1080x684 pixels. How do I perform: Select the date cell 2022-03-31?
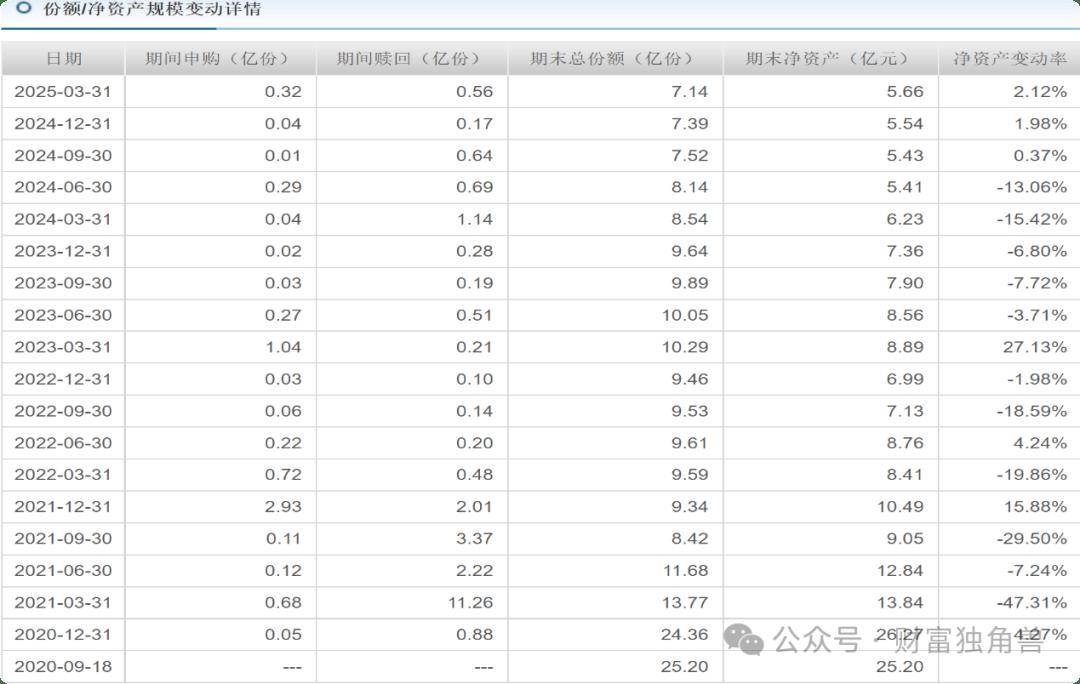coord(63,475)
